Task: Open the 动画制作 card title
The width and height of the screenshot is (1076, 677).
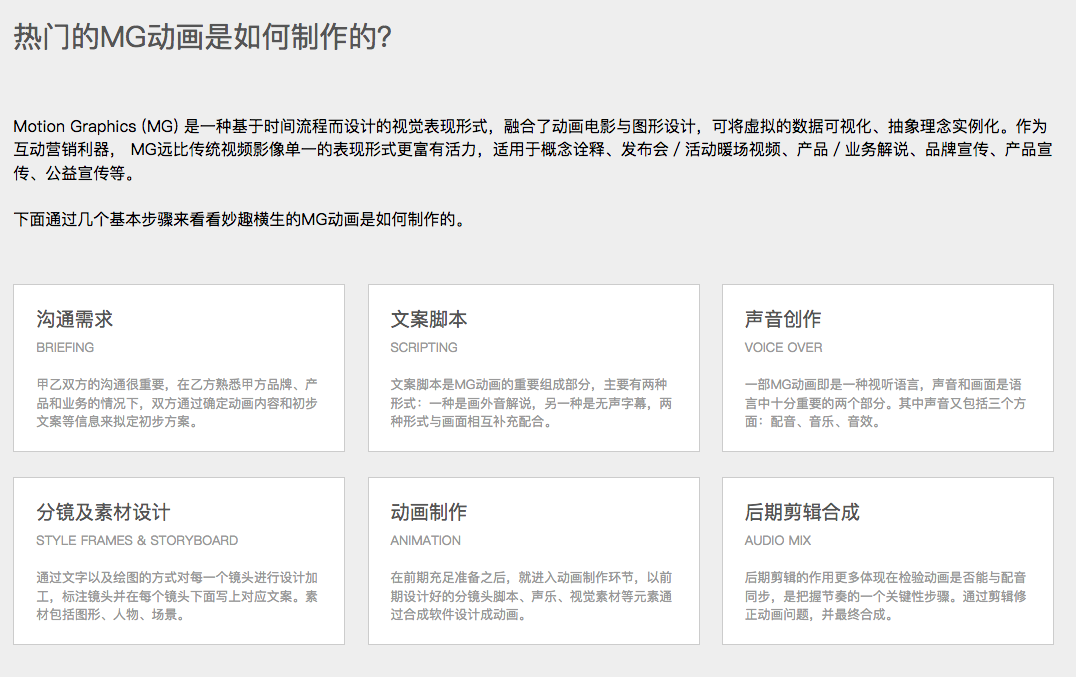Action: point(429,512)
